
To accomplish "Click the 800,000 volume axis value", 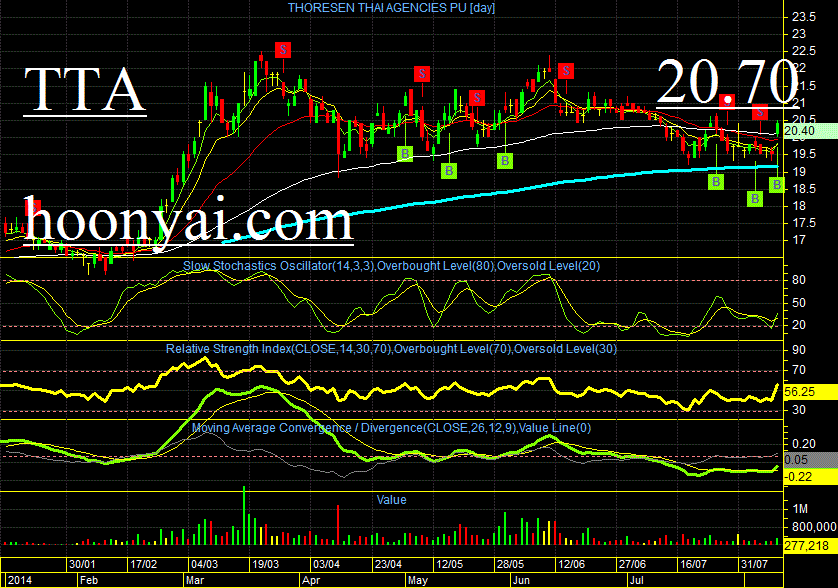I will coord(814,527).
